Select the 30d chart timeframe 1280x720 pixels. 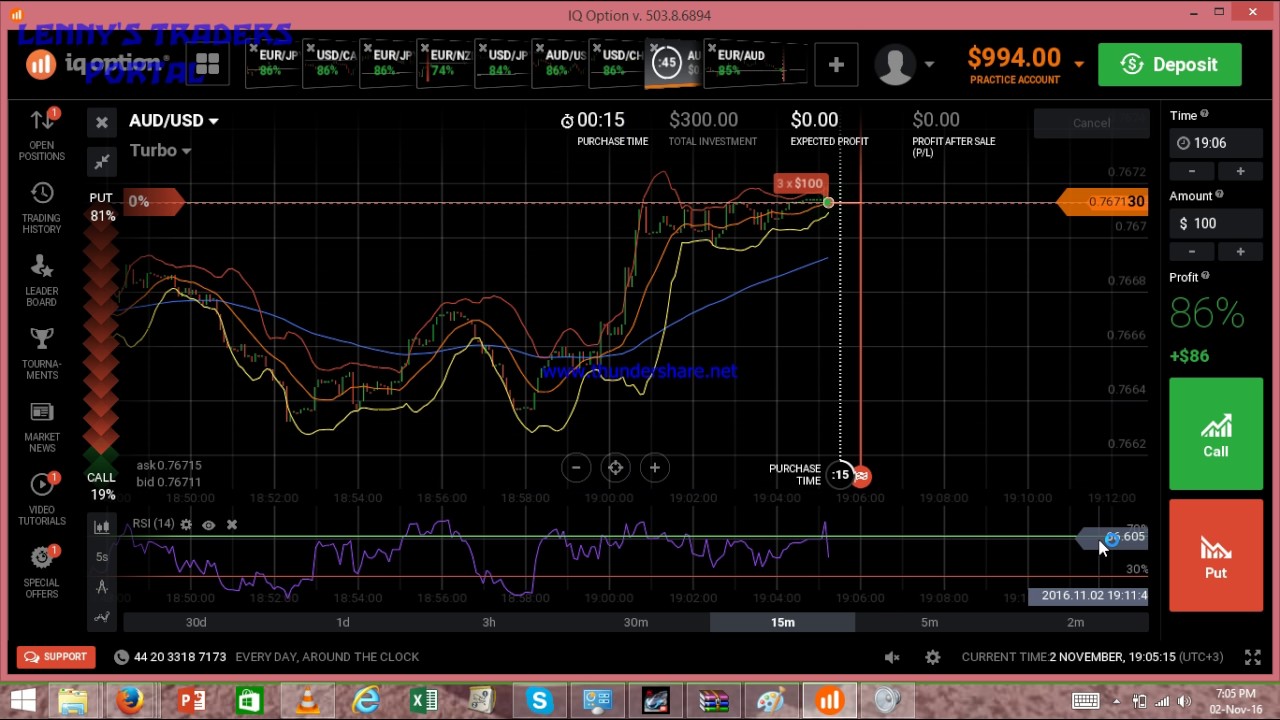(196, 622)
